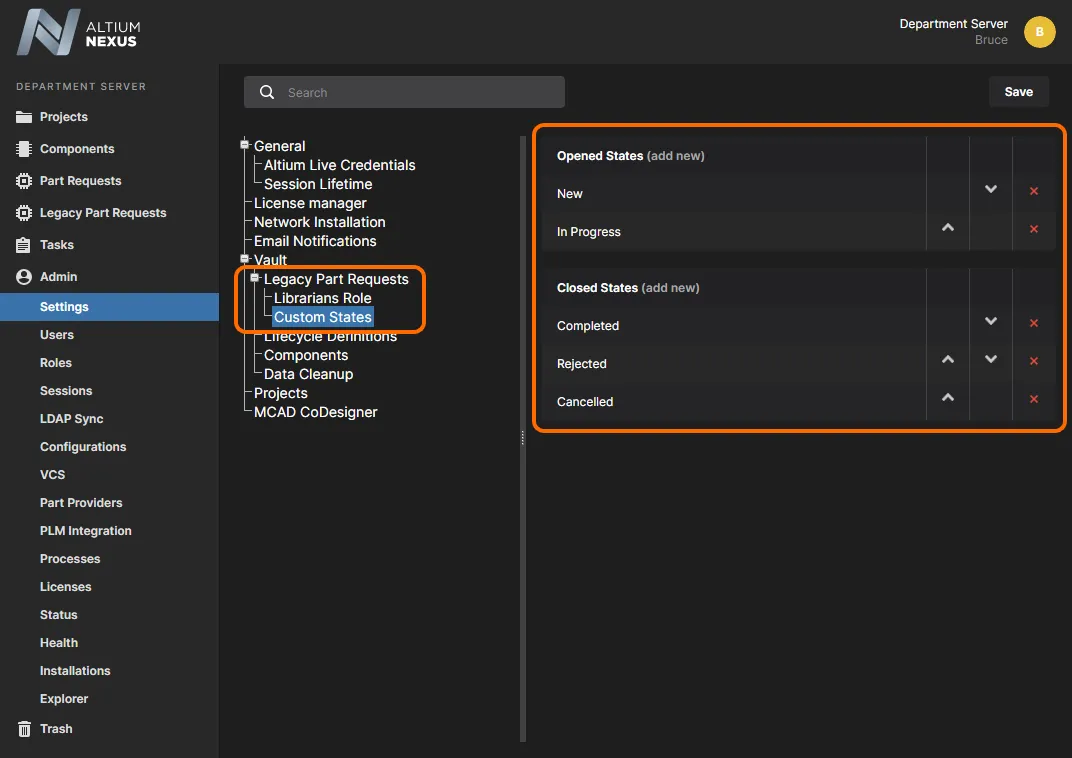Collapse the Legacy Part Requests tree node
Viewport: 1072px width, 758px height.
point(254,278)
